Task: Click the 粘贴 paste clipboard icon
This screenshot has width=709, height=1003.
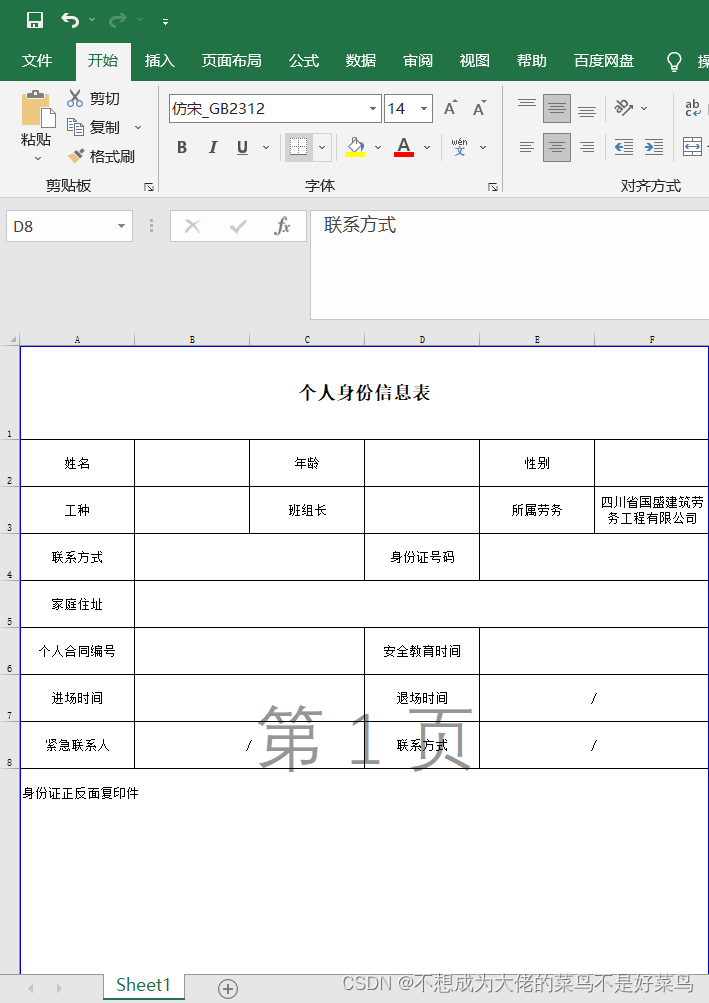Action: click(37, 109)
